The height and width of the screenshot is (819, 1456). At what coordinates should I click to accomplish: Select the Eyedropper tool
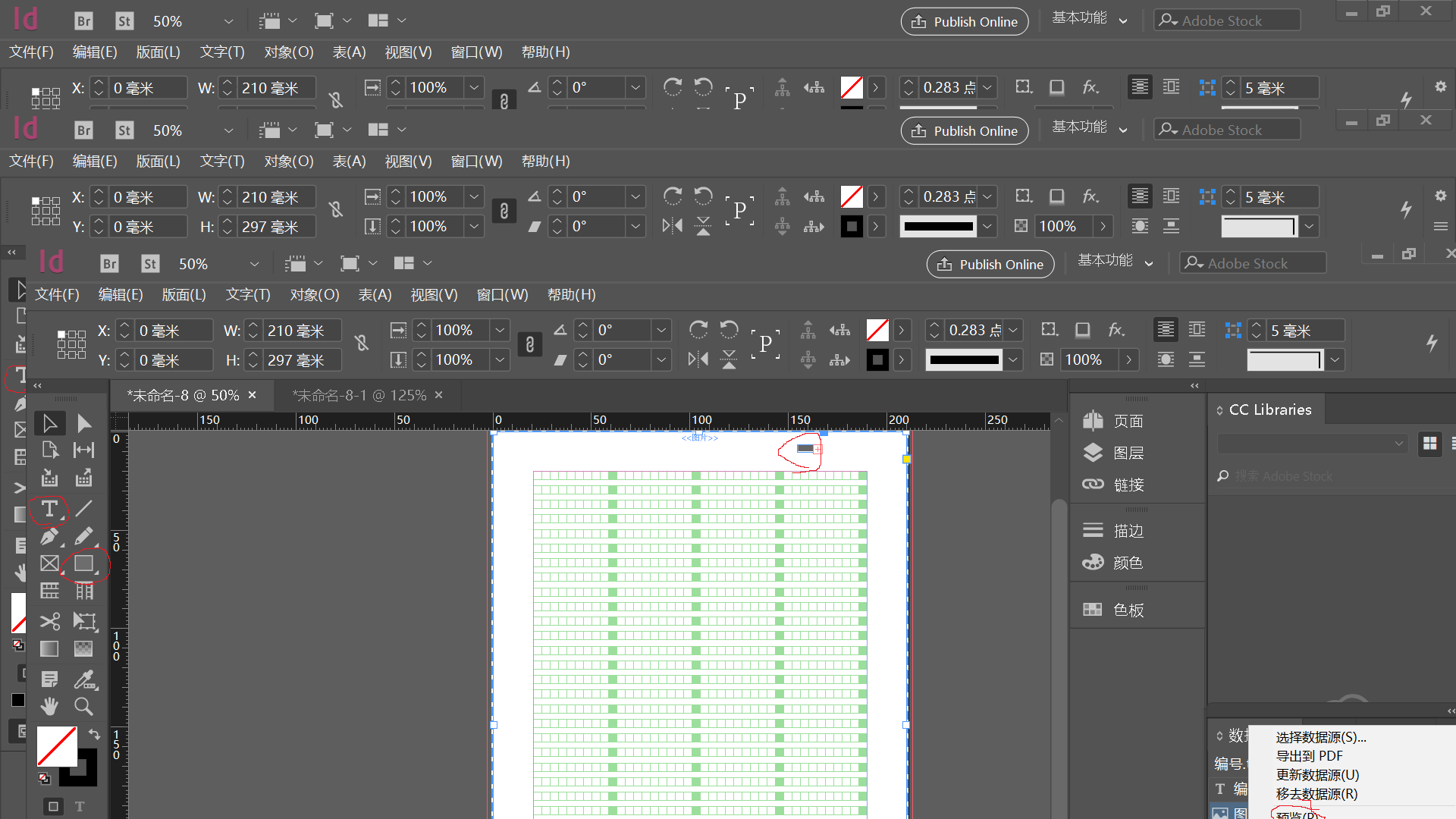(x=83, y=679)
